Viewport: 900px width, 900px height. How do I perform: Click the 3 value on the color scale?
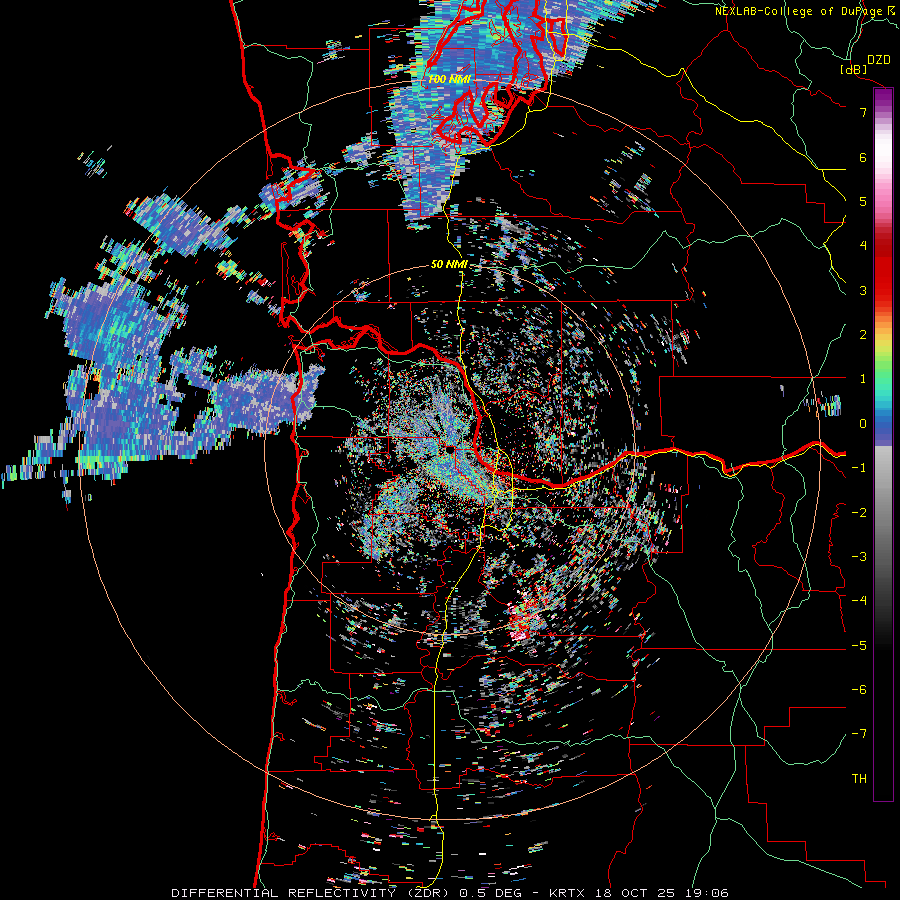click(863, 290)
